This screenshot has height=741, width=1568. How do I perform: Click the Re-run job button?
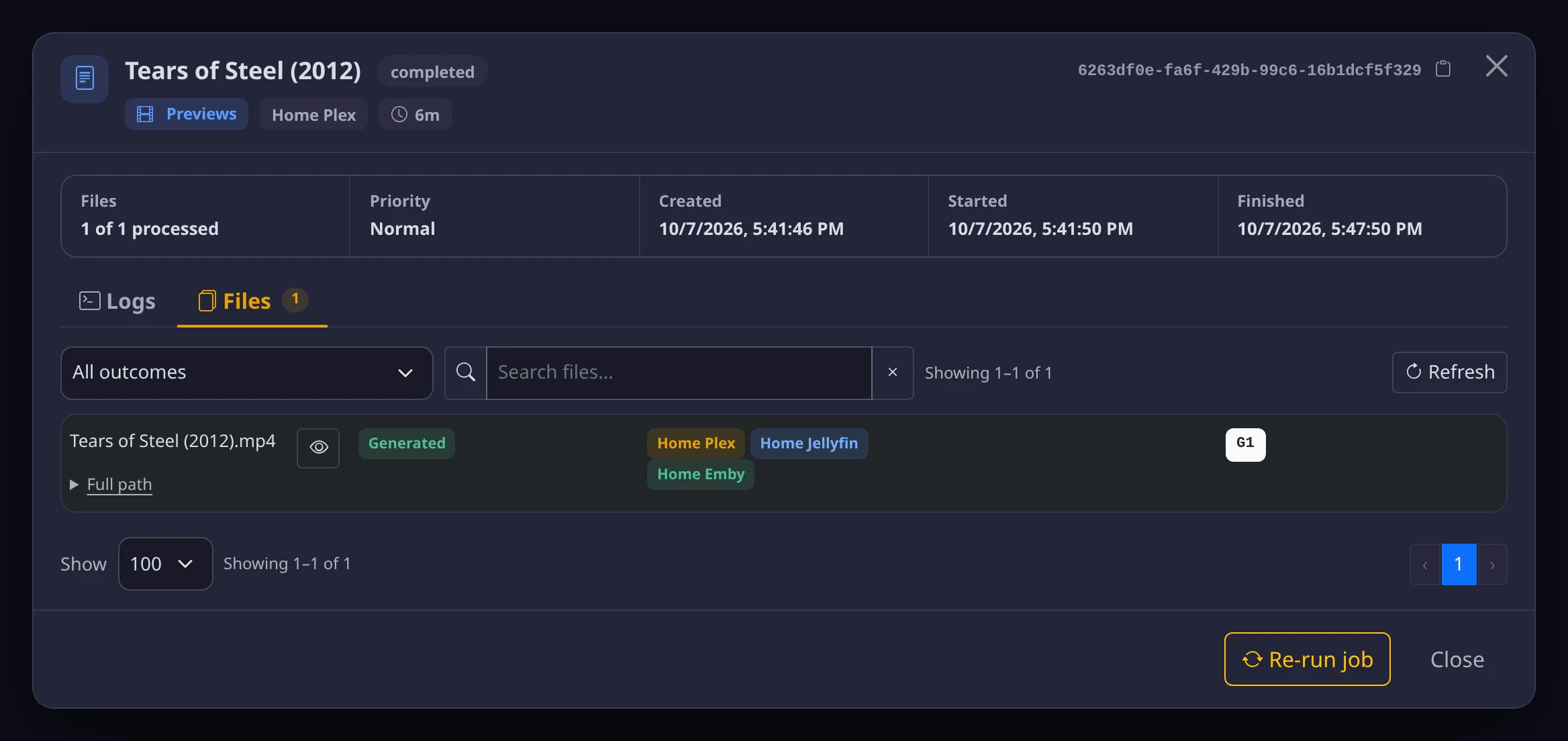1307,659
